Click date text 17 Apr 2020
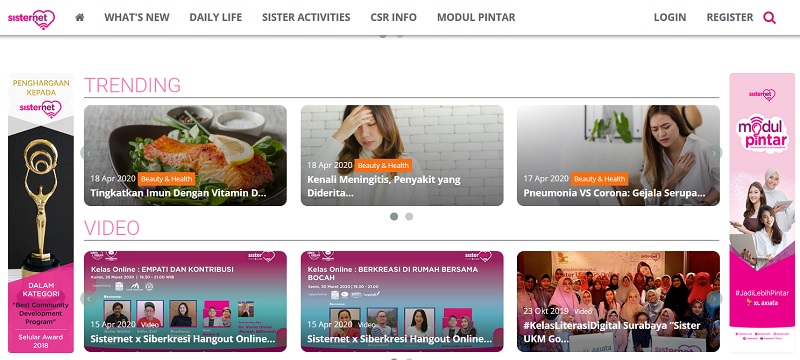The height and width of the screenshot is (360, 800). [545, 178]
